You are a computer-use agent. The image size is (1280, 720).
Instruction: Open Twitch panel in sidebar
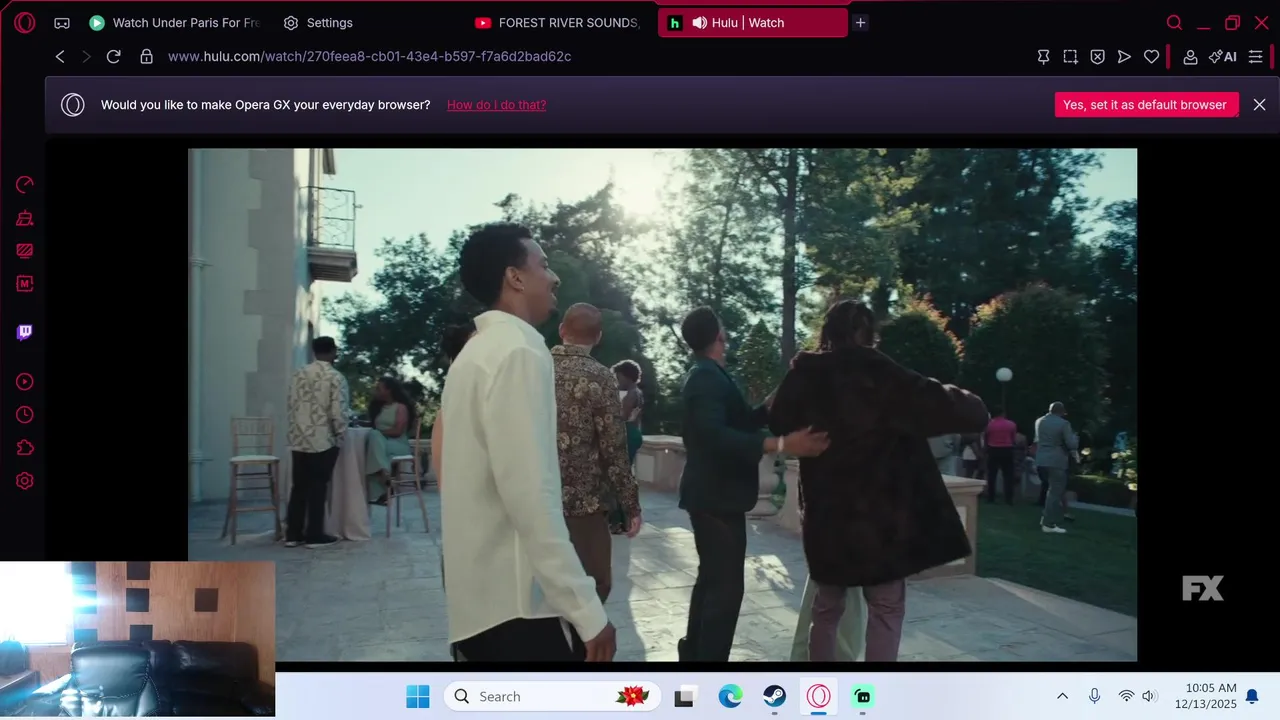tap(25, 332)
